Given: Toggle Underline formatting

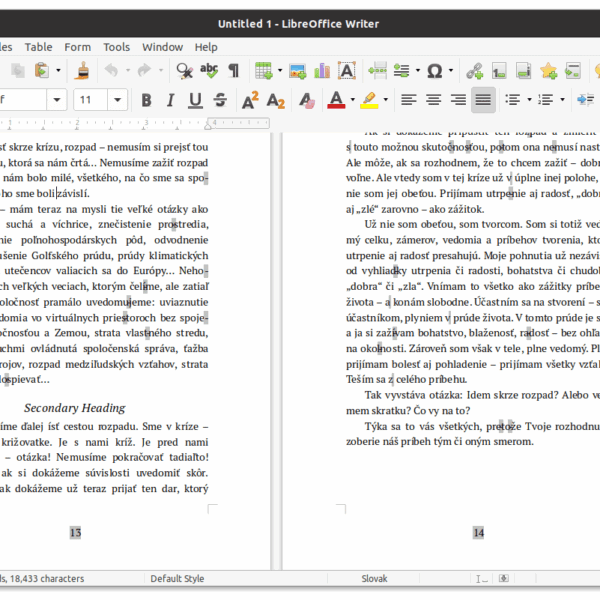Looking at the screenshot, I should pyautogui.click(x=195, y=100).
